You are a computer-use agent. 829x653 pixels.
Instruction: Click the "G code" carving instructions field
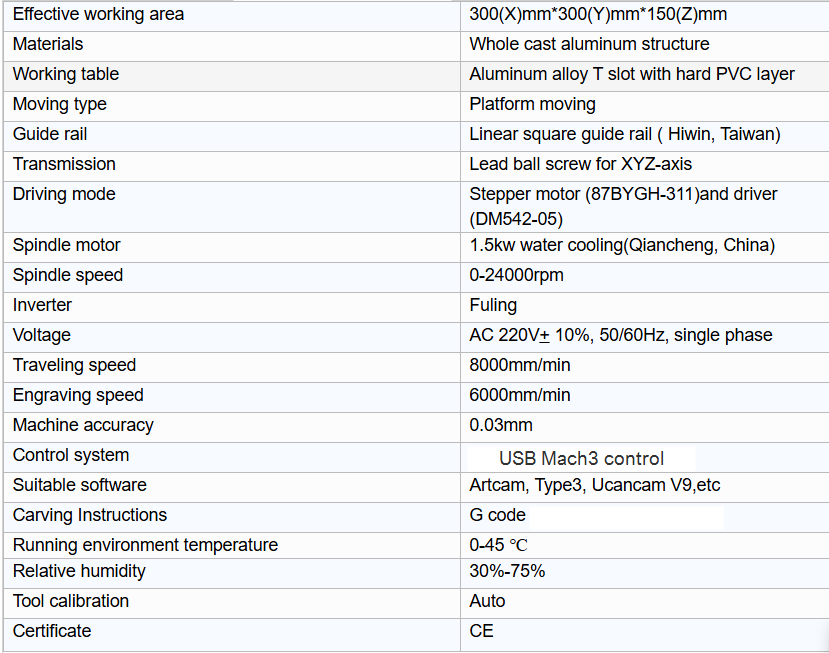[x=497, y=516]
